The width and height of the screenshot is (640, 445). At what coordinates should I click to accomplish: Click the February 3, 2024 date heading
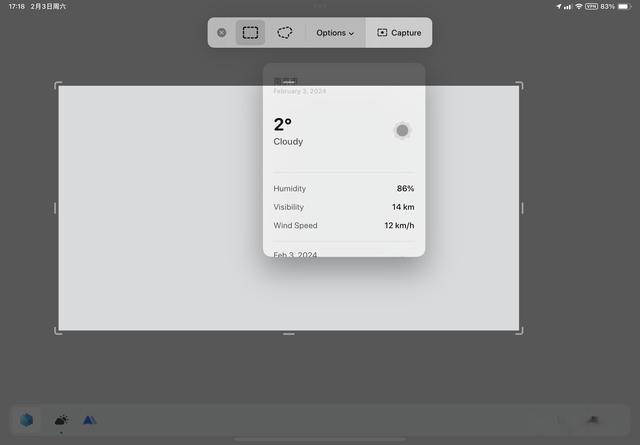tap(300, 91)
